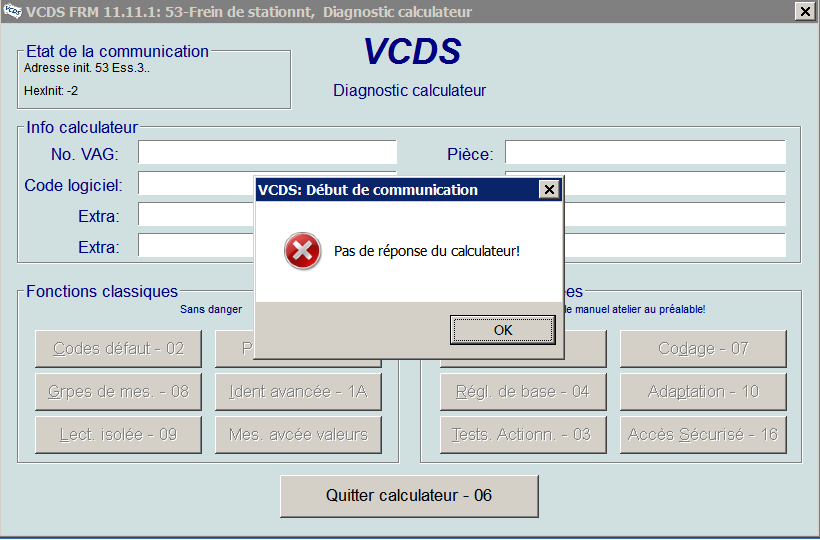Image resolution: width=820 pixels, height=540 pixels.
Task: Click Mes. avcée valeurs button
Action: [298, 435]
